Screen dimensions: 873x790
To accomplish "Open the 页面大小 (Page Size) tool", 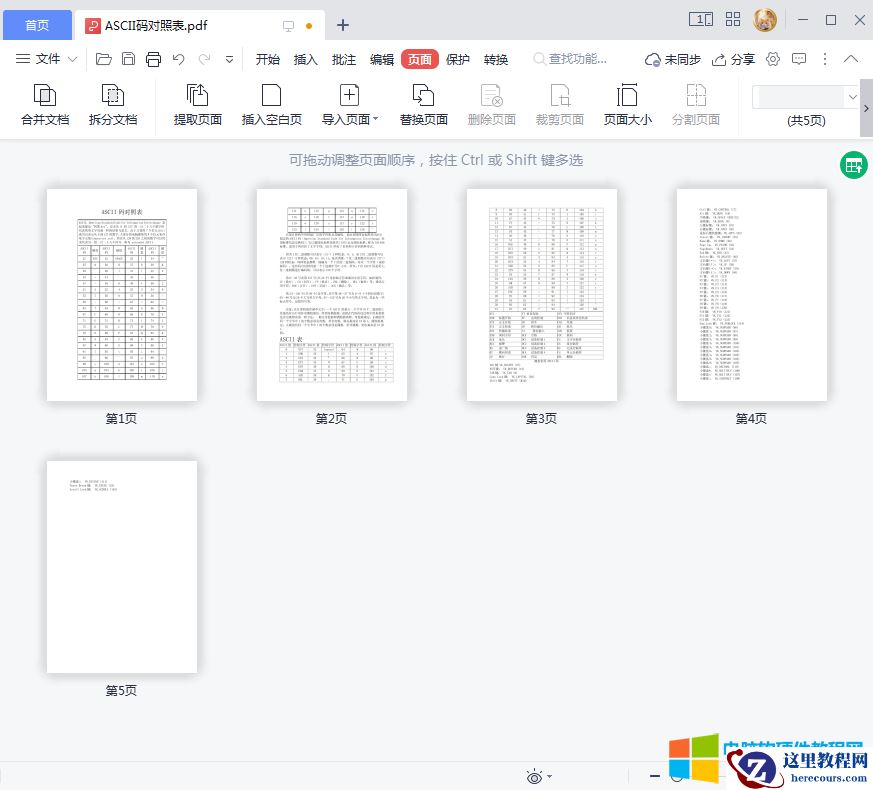I will [x=627, y=105].
